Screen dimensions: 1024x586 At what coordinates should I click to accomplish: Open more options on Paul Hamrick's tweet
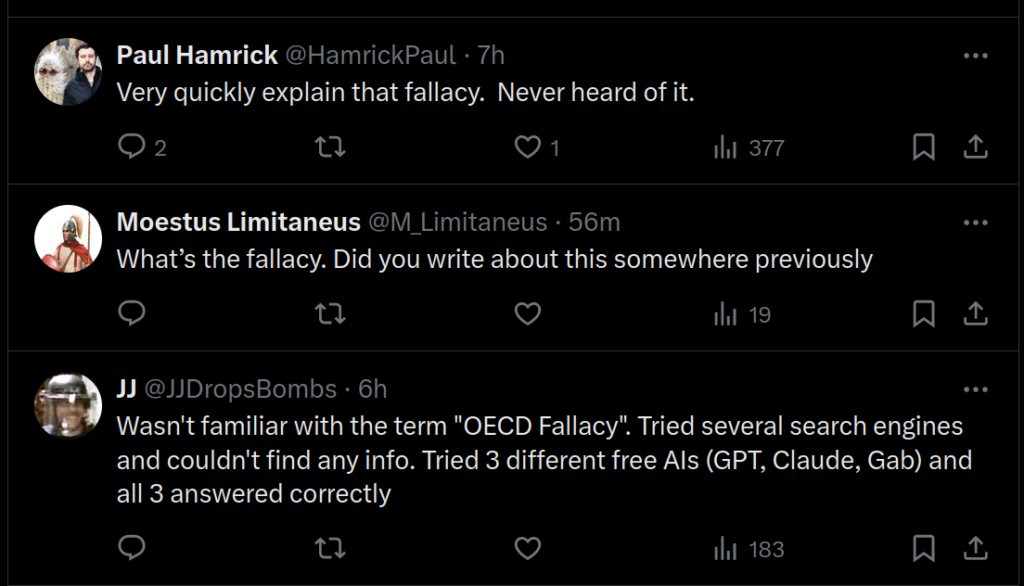click(975, 56)
